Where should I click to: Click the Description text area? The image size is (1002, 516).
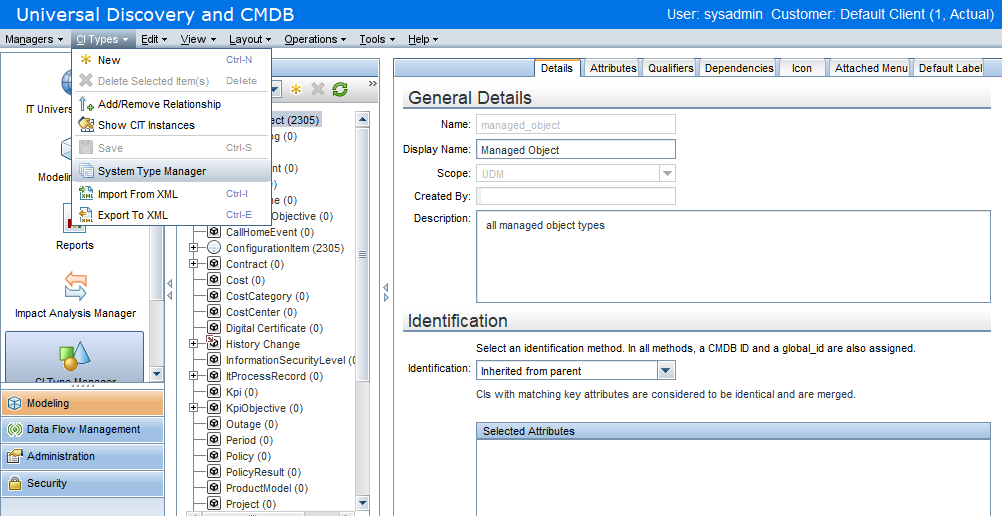pyautogui.click(x=732, y=256)
